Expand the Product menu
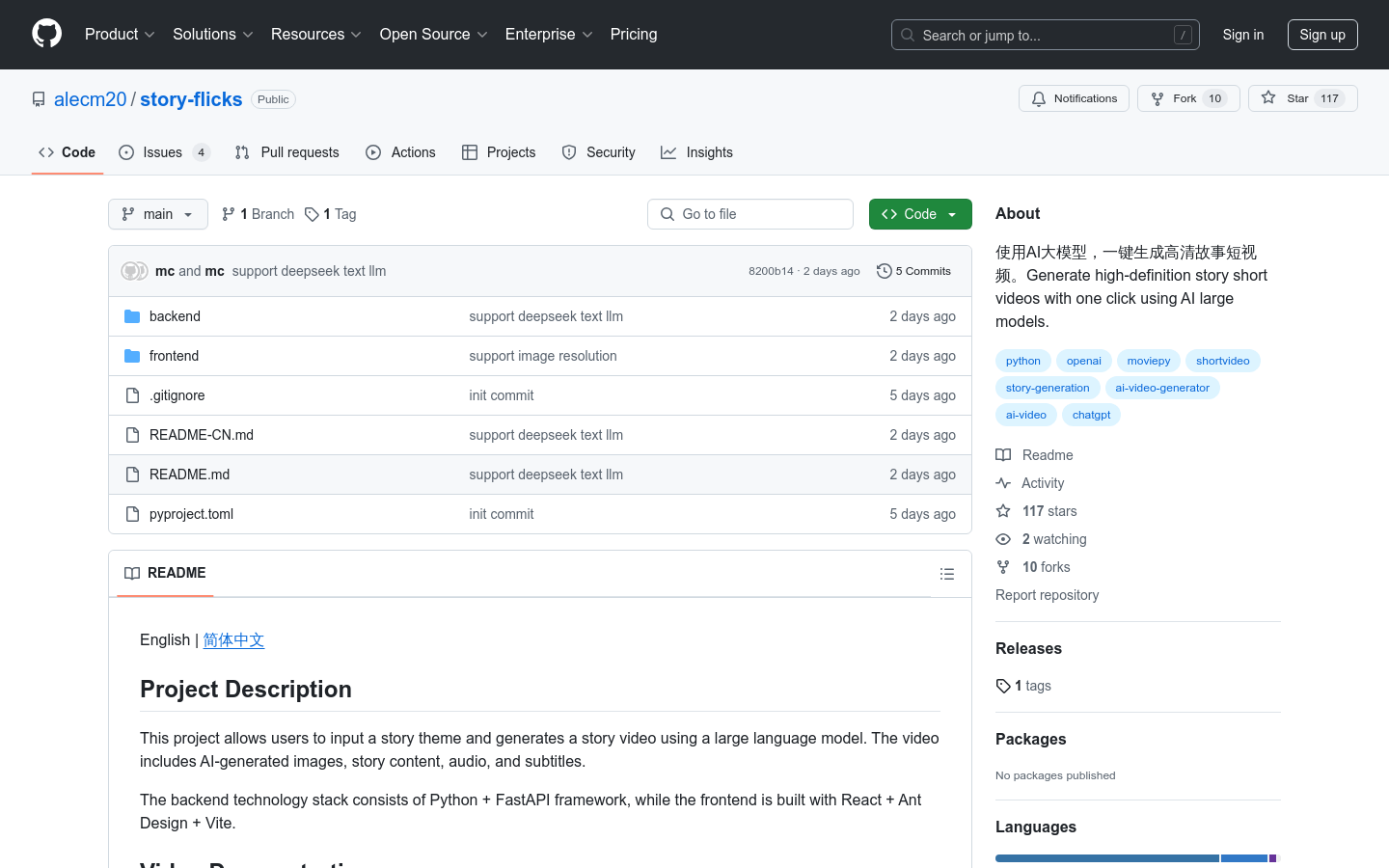 tap(120, 35)
